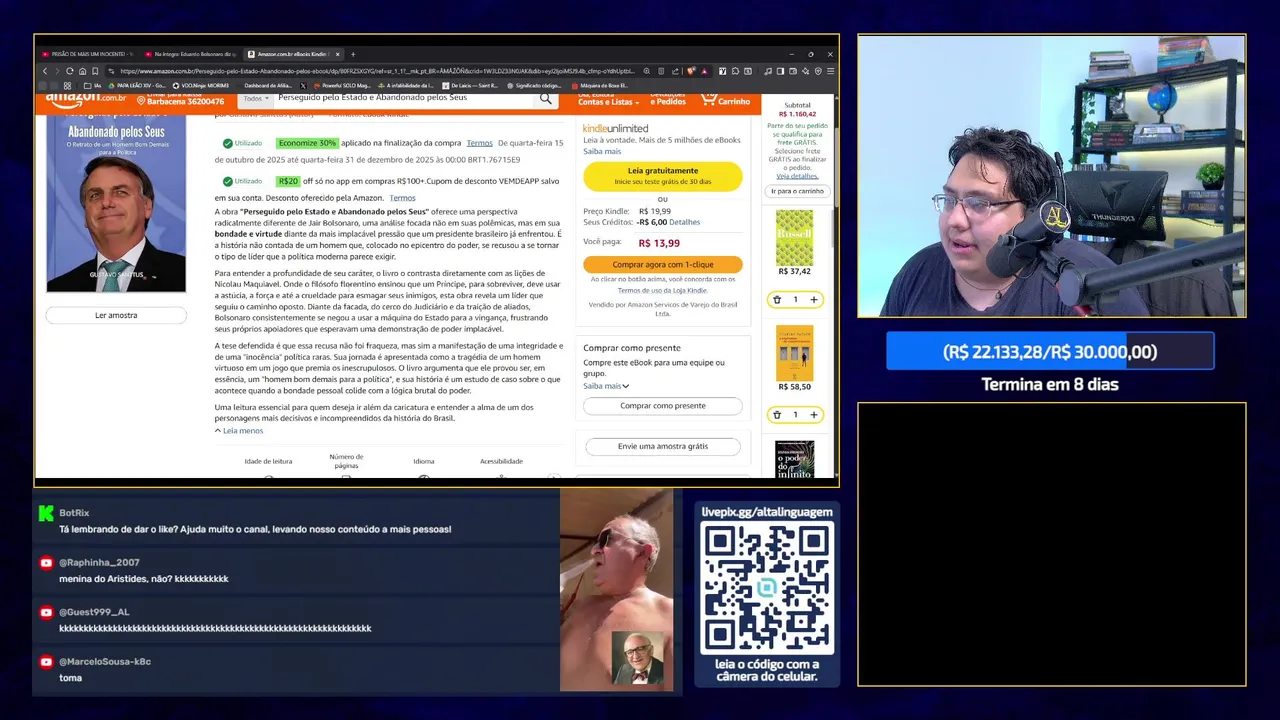Image resolution: width=1280 pixels, height=720 pixels.
Task: Switch to PRISÃO DE MAIS UM INOCENTE tab
Action: coord(86,54)
